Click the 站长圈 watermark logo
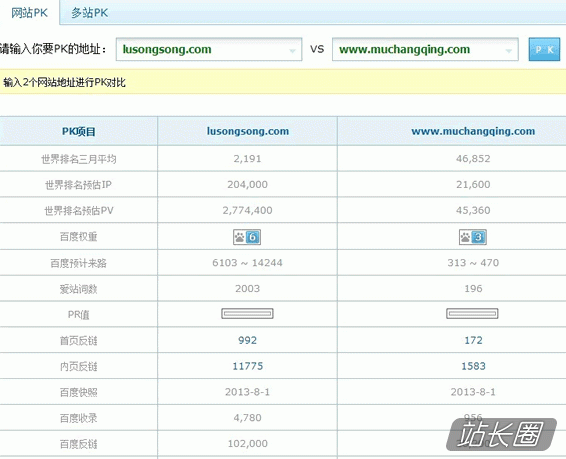The height and width of the screenshot is (459, 566). point(501,434)
